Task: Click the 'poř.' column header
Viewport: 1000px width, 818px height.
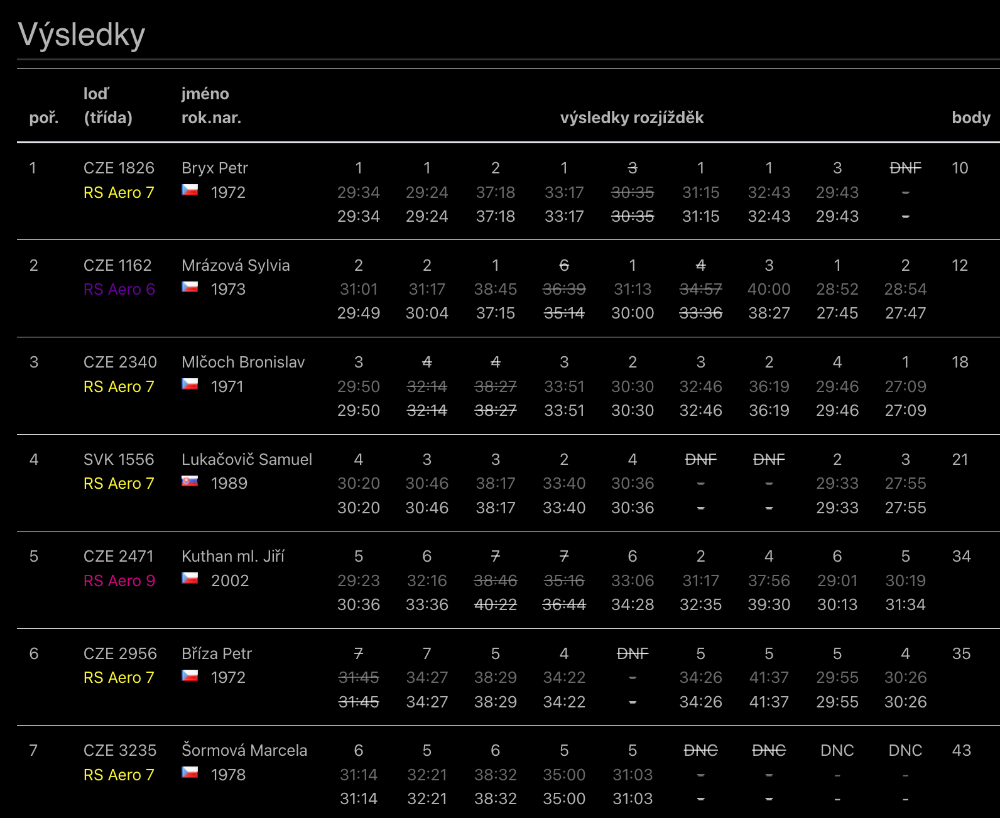Action: (x=44, y=118)
